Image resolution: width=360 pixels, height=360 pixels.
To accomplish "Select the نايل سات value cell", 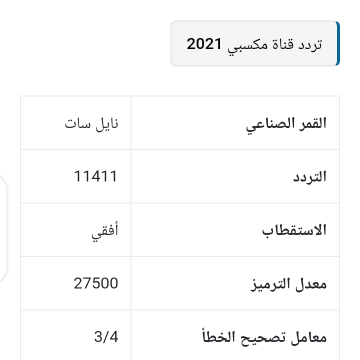I will (76, 123).
